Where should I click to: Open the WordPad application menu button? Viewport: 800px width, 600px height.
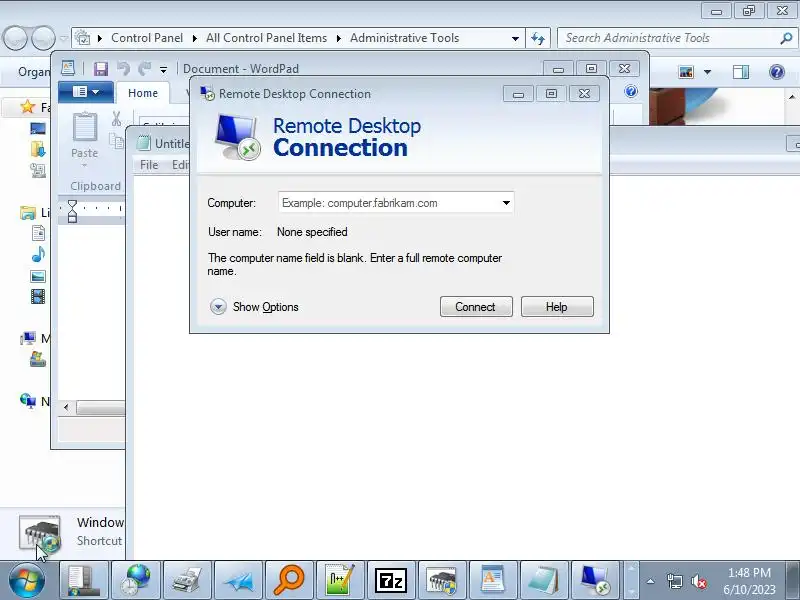tap(85, 92)
